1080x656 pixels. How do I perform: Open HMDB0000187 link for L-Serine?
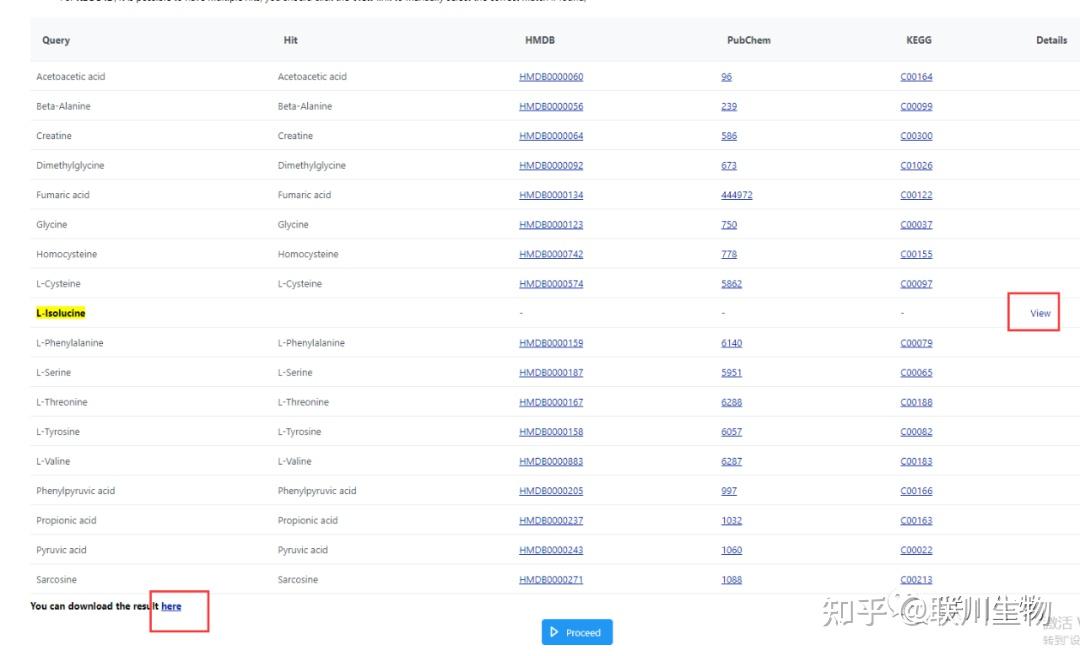click(551, 373)
